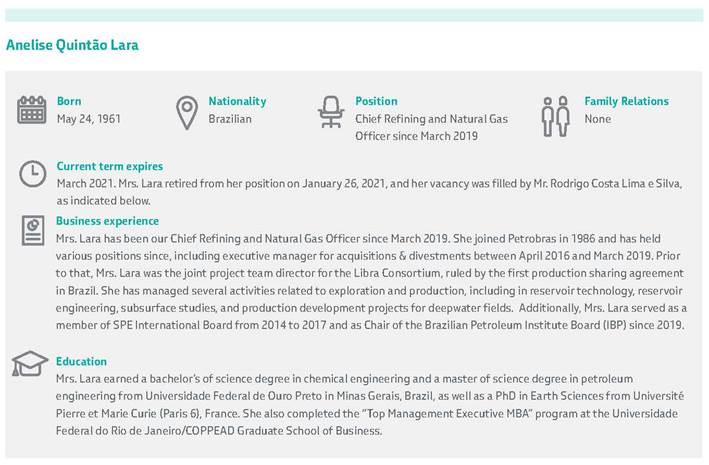Click the profile document icon beside Business experience
The image size is (709, 465).
click(32, 230)
